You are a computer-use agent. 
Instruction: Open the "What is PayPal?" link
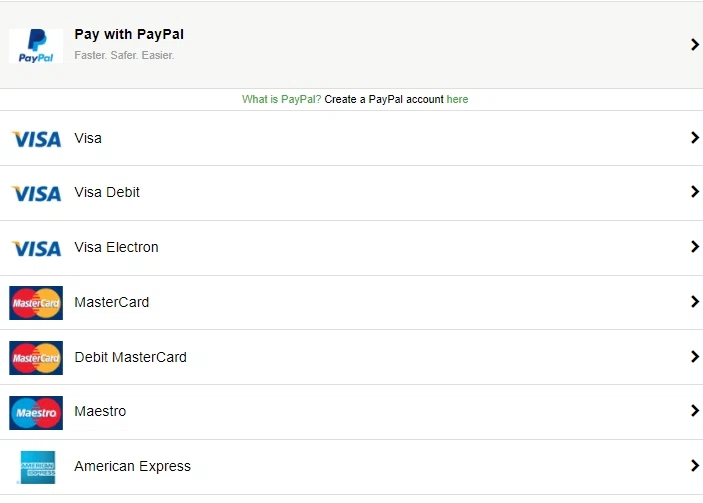pos(281,100)
